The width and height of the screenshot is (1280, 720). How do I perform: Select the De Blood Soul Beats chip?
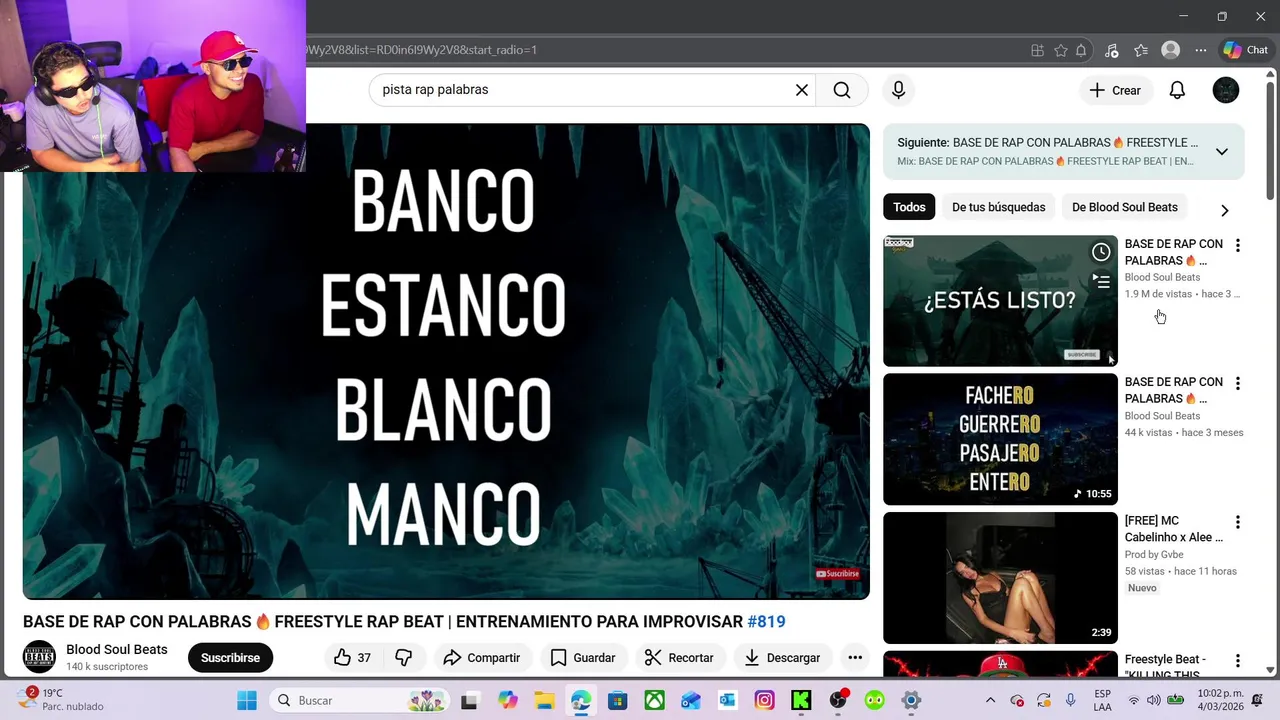click(1124, 207)
